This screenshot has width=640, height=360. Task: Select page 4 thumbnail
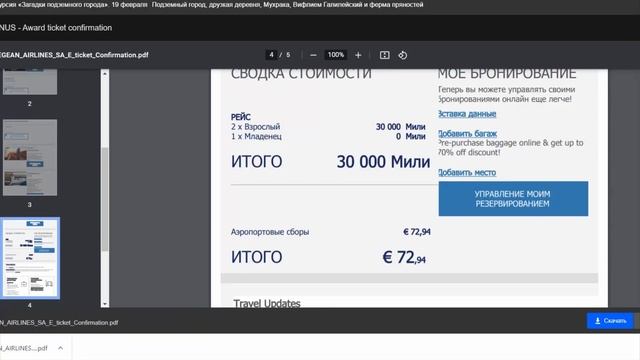tap(30, 258)
